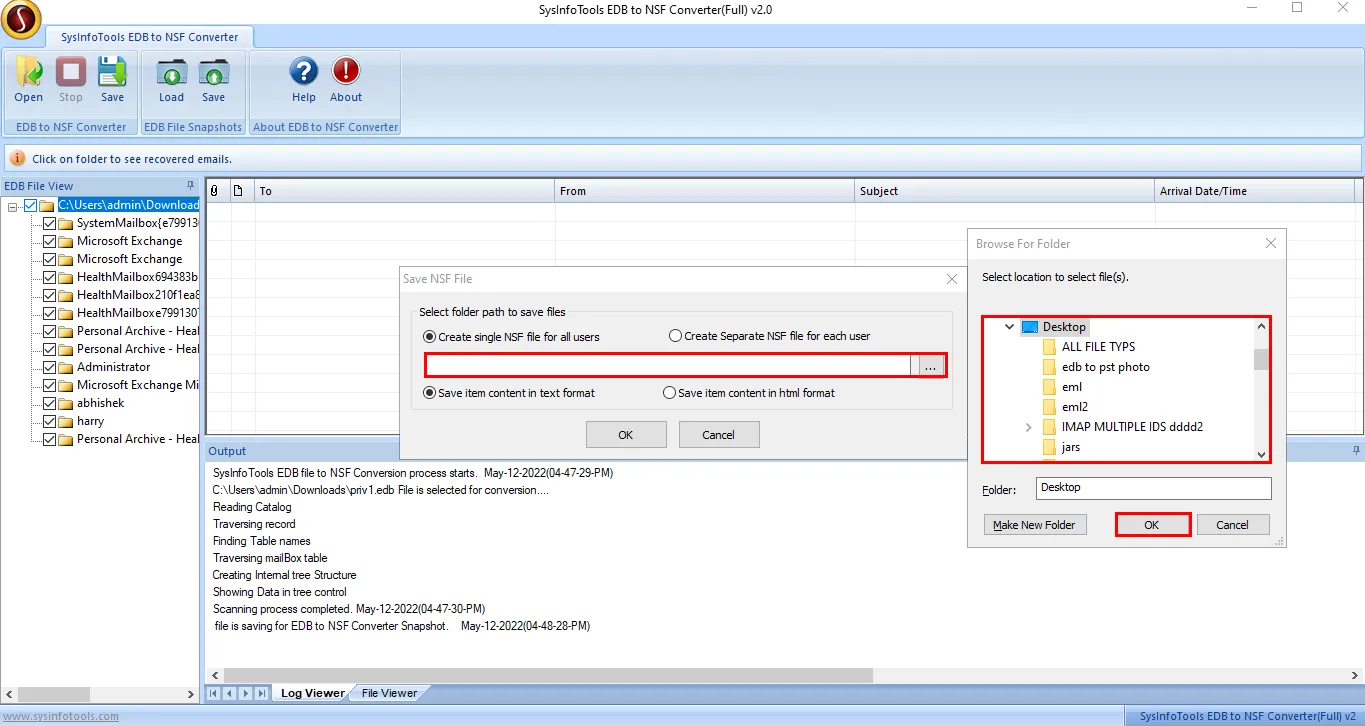Click the down arrow of the folder browser scrollbar
This screenshot has height=726, width=1365.
(1262, 454)
